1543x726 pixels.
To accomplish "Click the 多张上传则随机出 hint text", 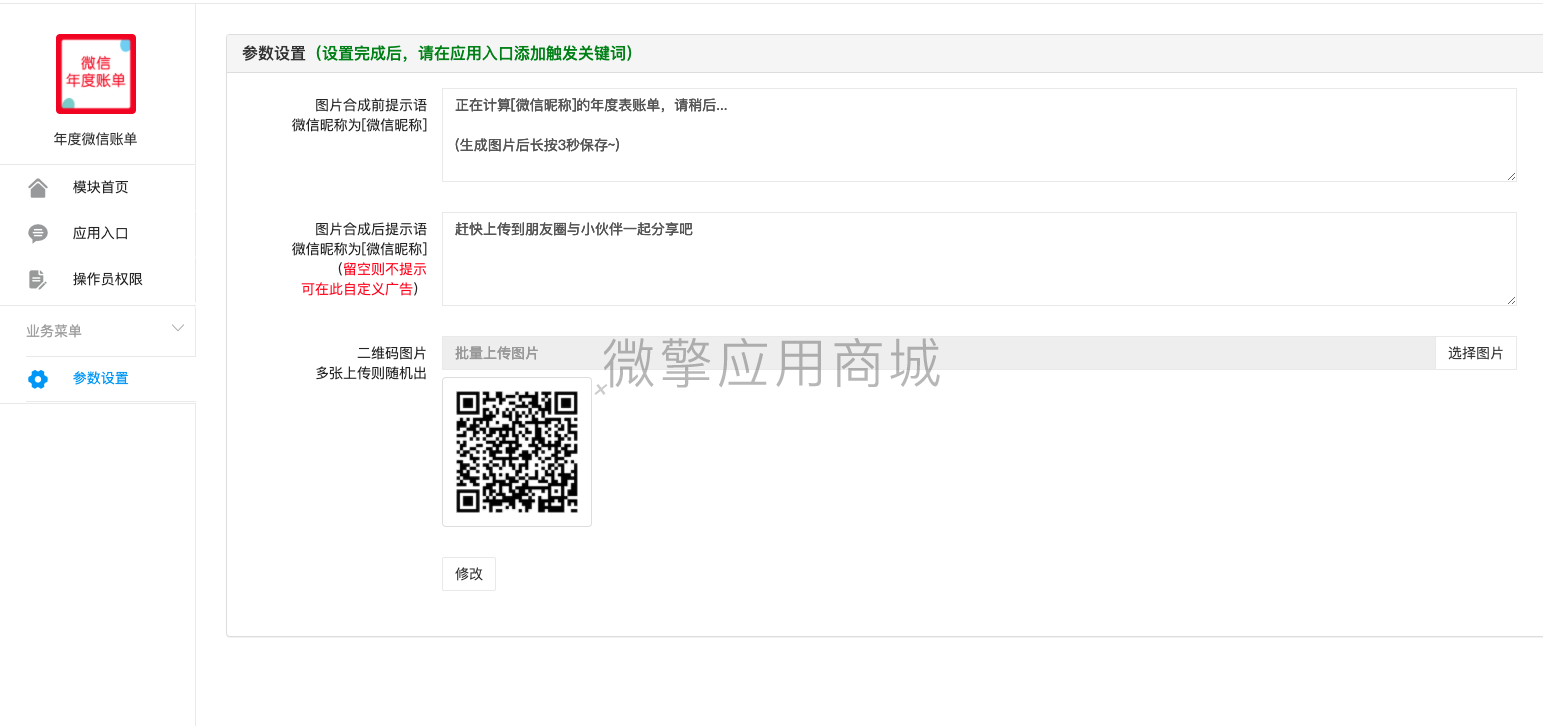I will (x=371, y=373).
